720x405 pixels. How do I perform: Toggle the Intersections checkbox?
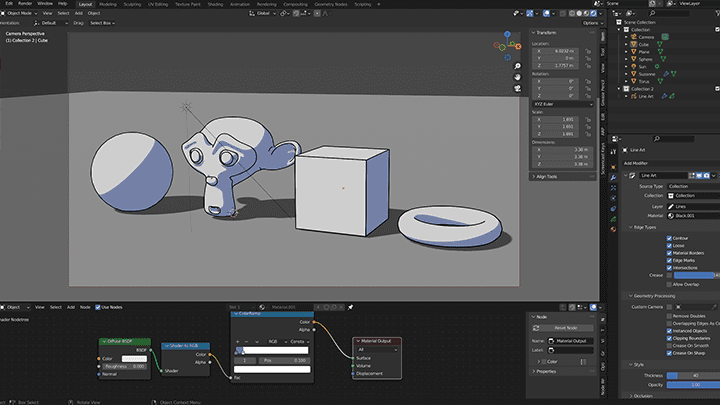(x=669, y=268)
